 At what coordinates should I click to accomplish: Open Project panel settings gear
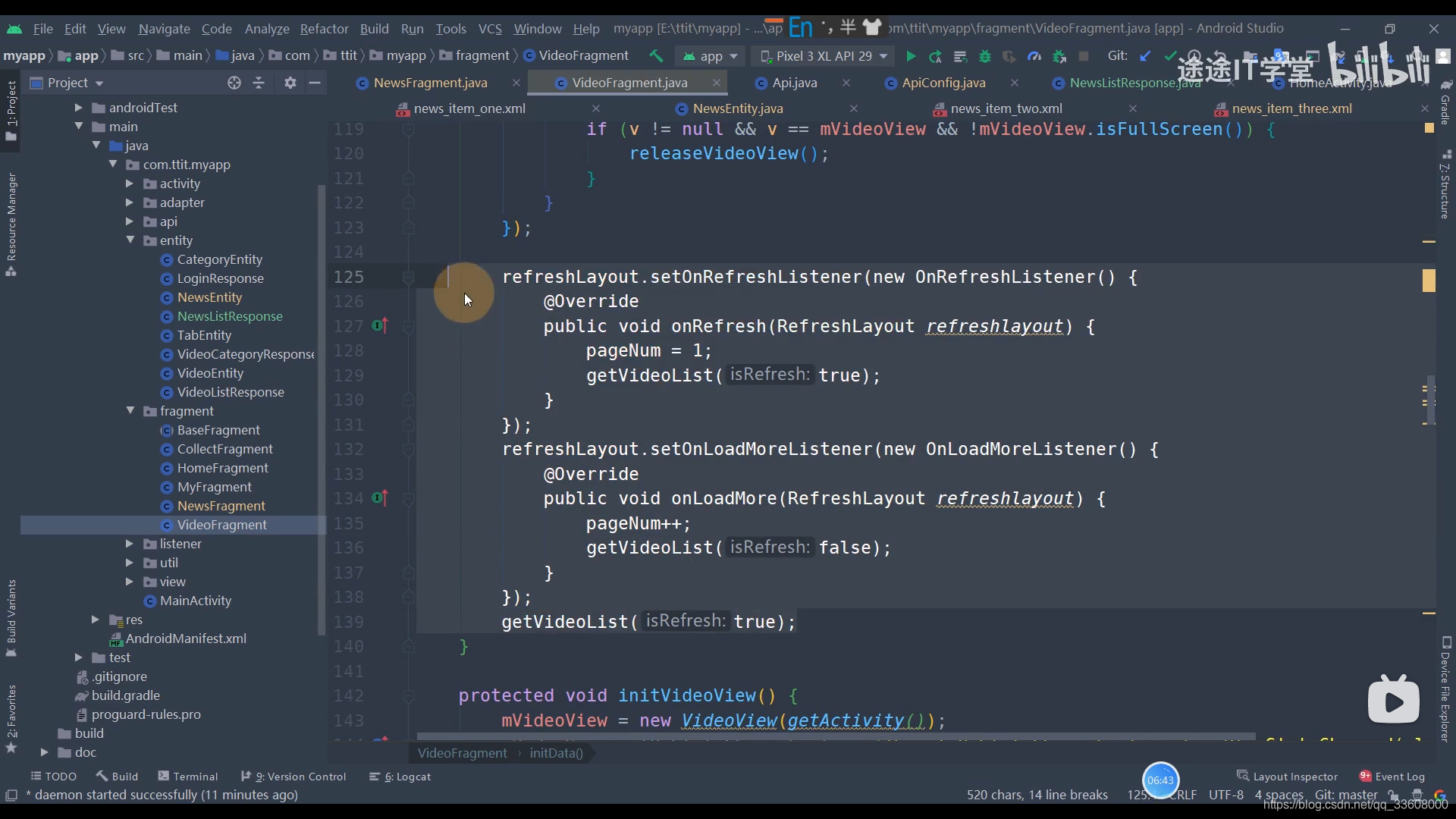(x=290, y=83)
